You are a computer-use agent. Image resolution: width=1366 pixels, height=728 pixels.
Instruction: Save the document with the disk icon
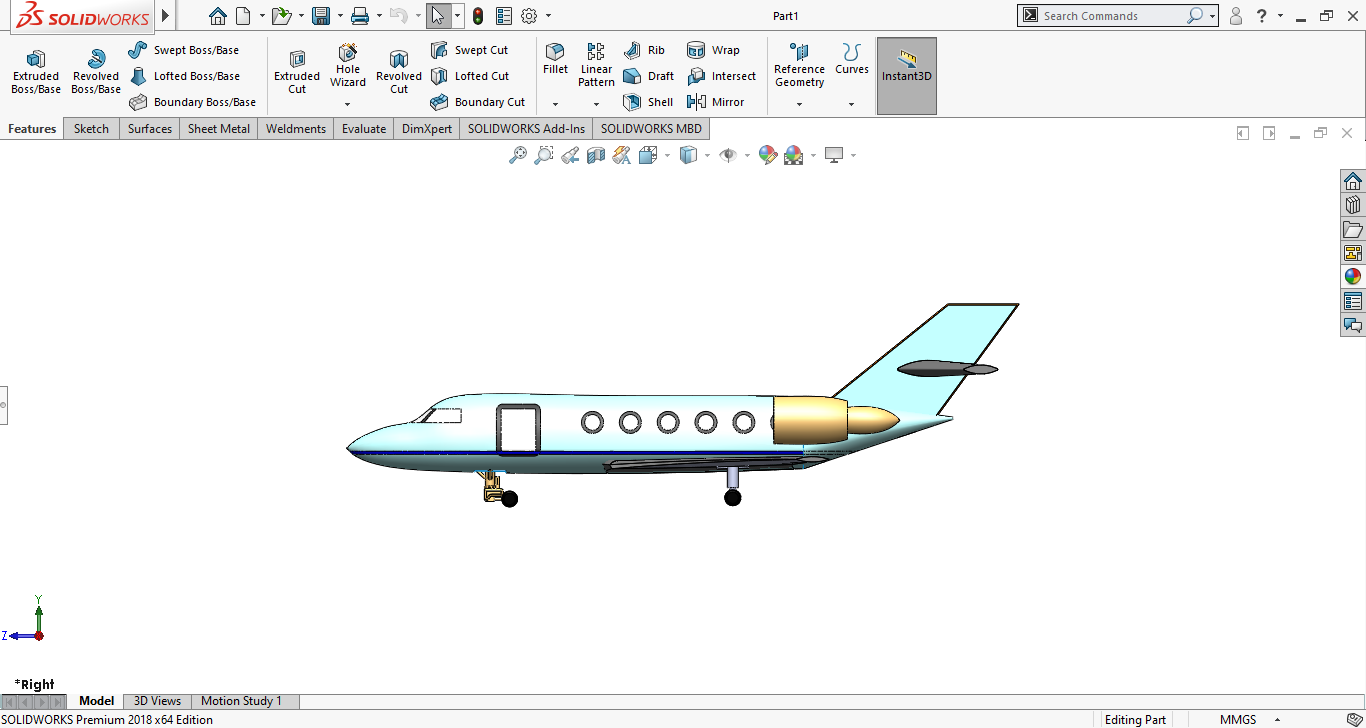[321, 16]
